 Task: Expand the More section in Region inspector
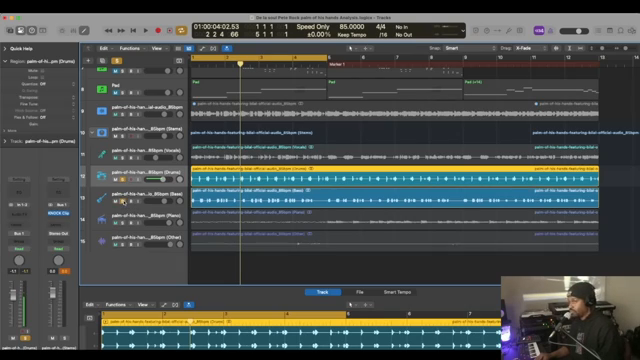(4, 131)
